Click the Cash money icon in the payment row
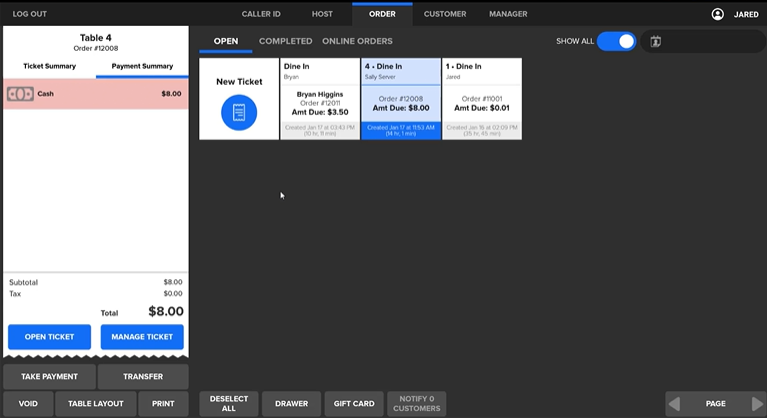Screen dimensions: 767x418 (20, 94)
